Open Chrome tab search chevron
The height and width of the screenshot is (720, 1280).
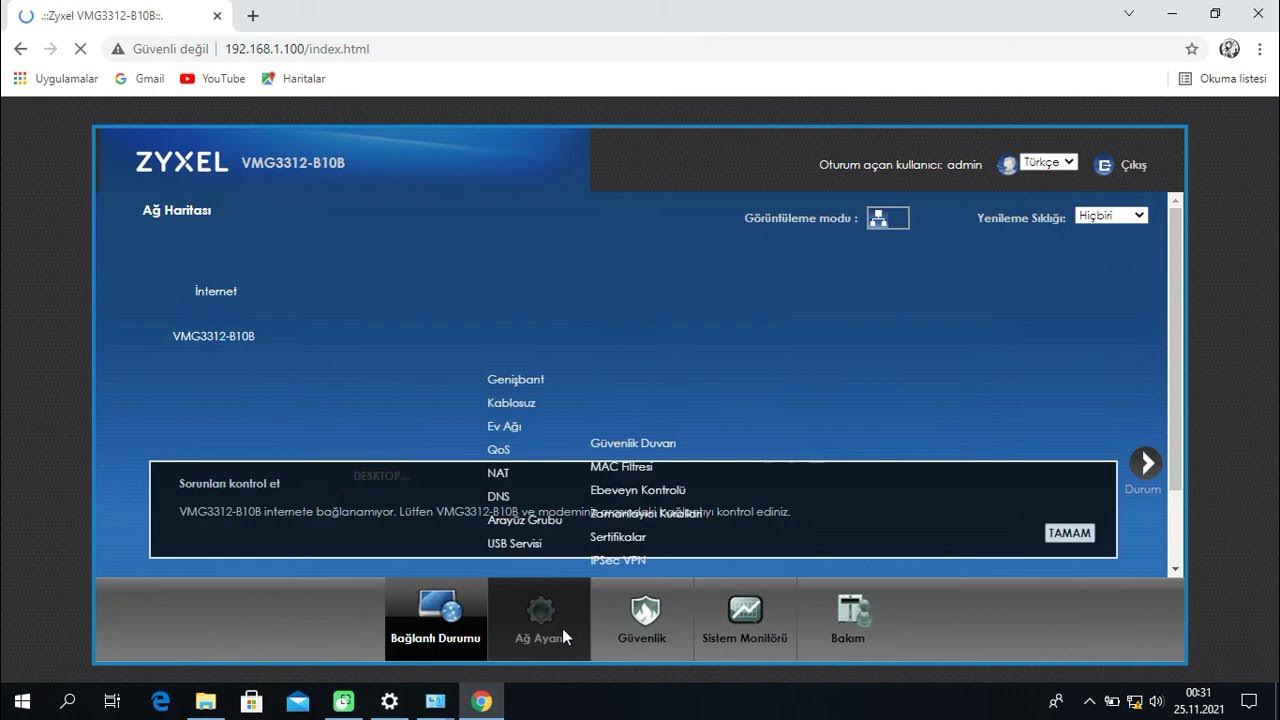[1129, 14]
